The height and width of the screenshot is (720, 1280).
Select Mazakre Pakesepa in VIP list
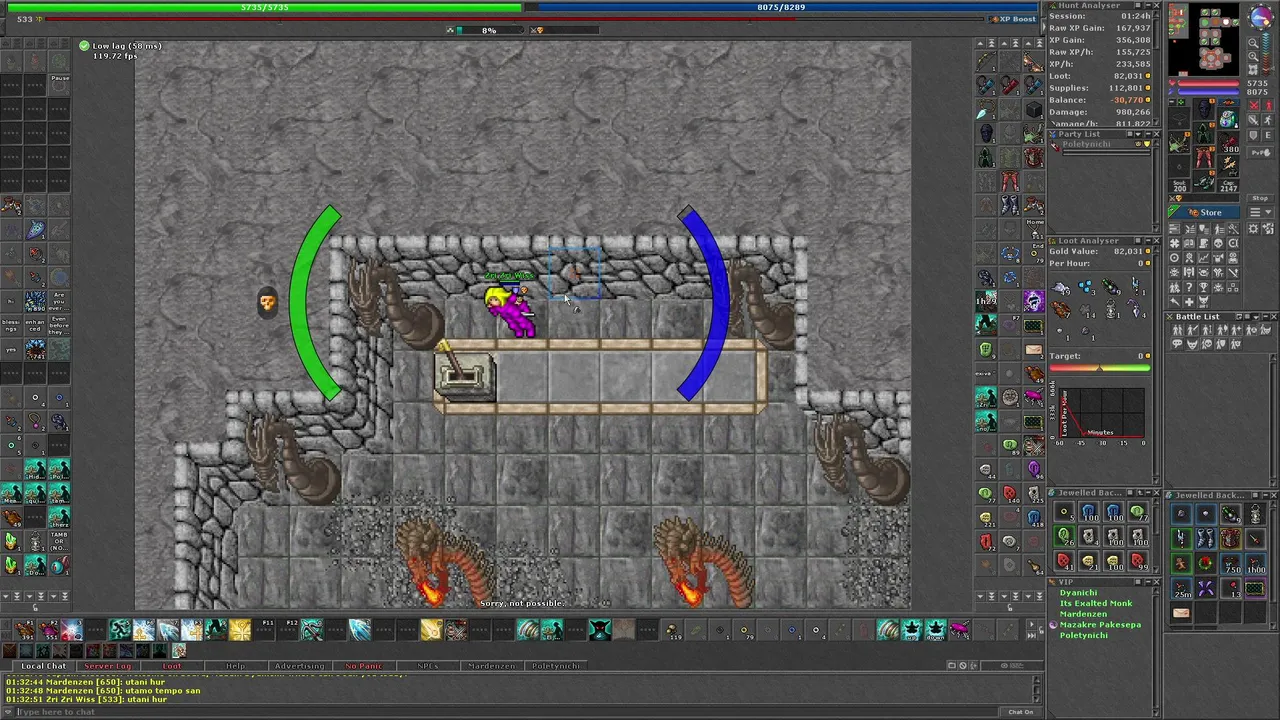(x=1100, y=625)
